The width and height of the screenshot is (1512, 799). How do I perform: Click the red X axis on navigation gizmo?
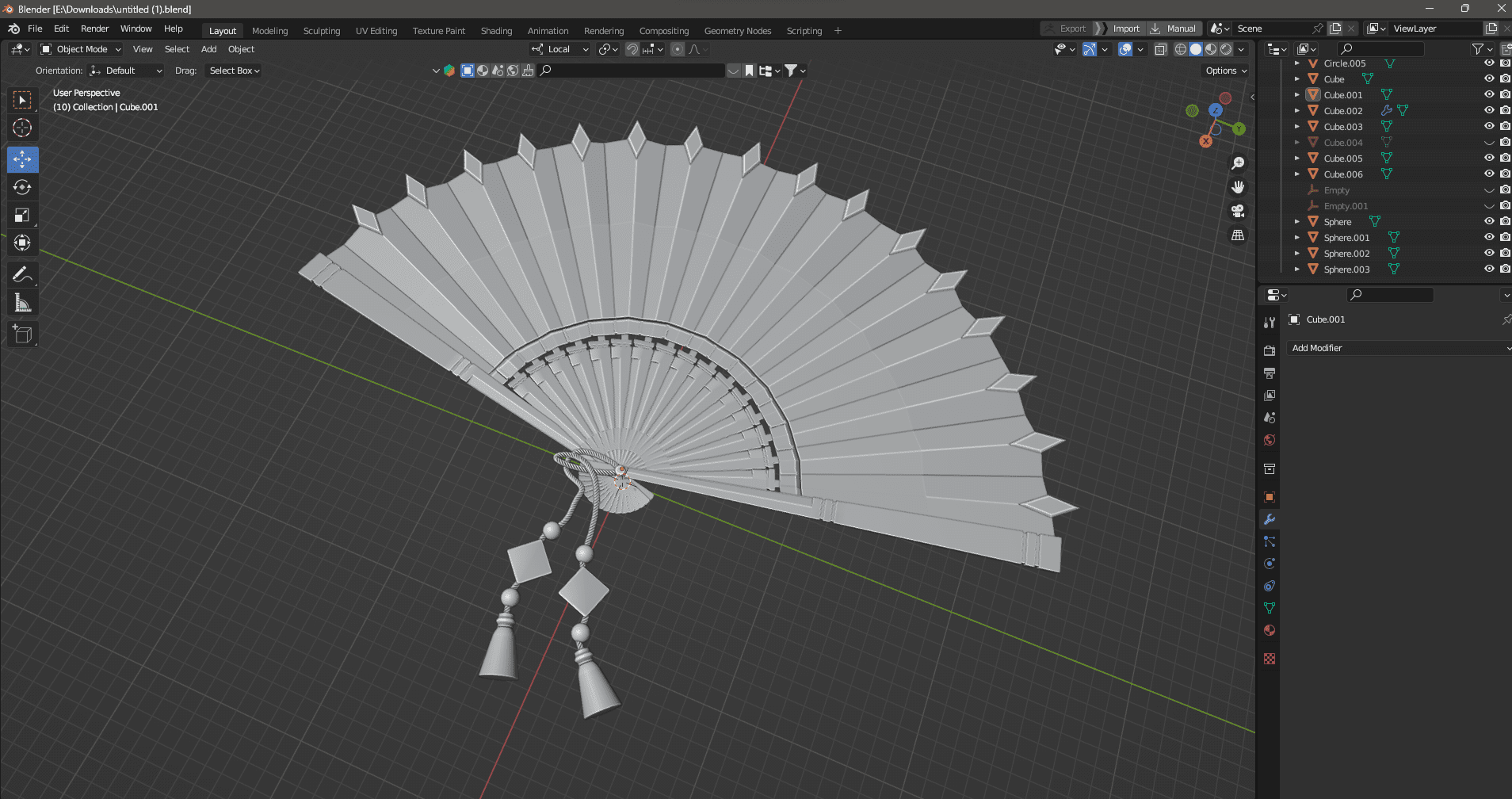tap(1205, 141)
